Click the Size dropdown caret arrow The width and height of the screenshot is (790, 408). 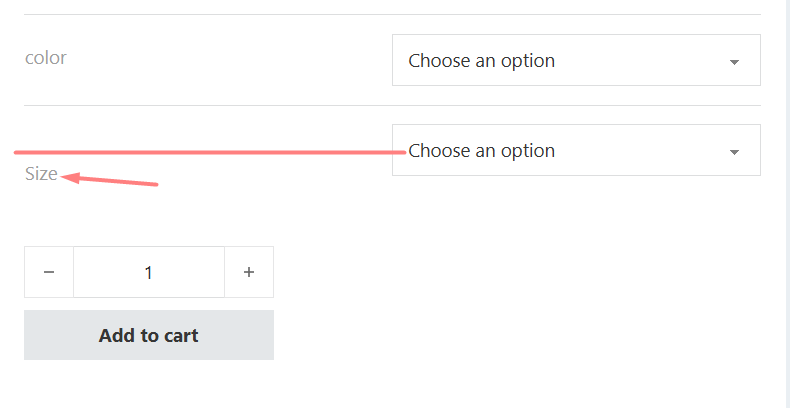pos(734,152)
